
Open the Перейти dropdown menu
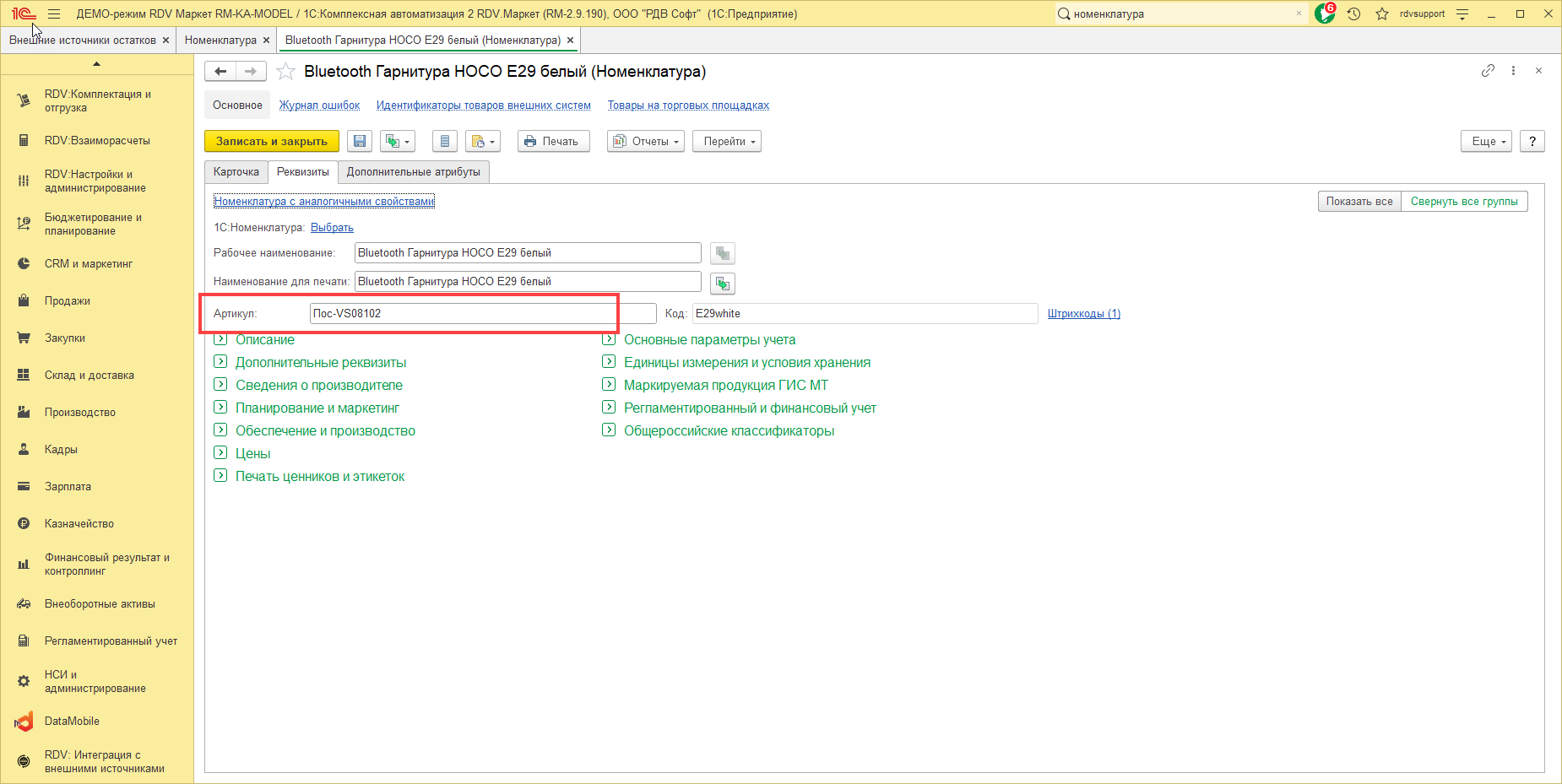[x=726, y=142]
